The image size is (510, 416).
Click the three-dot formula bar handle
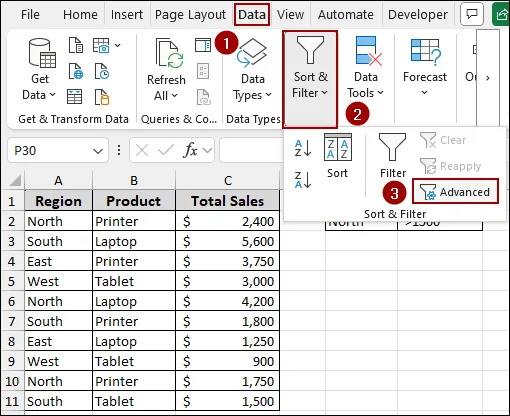coord(119,150)
